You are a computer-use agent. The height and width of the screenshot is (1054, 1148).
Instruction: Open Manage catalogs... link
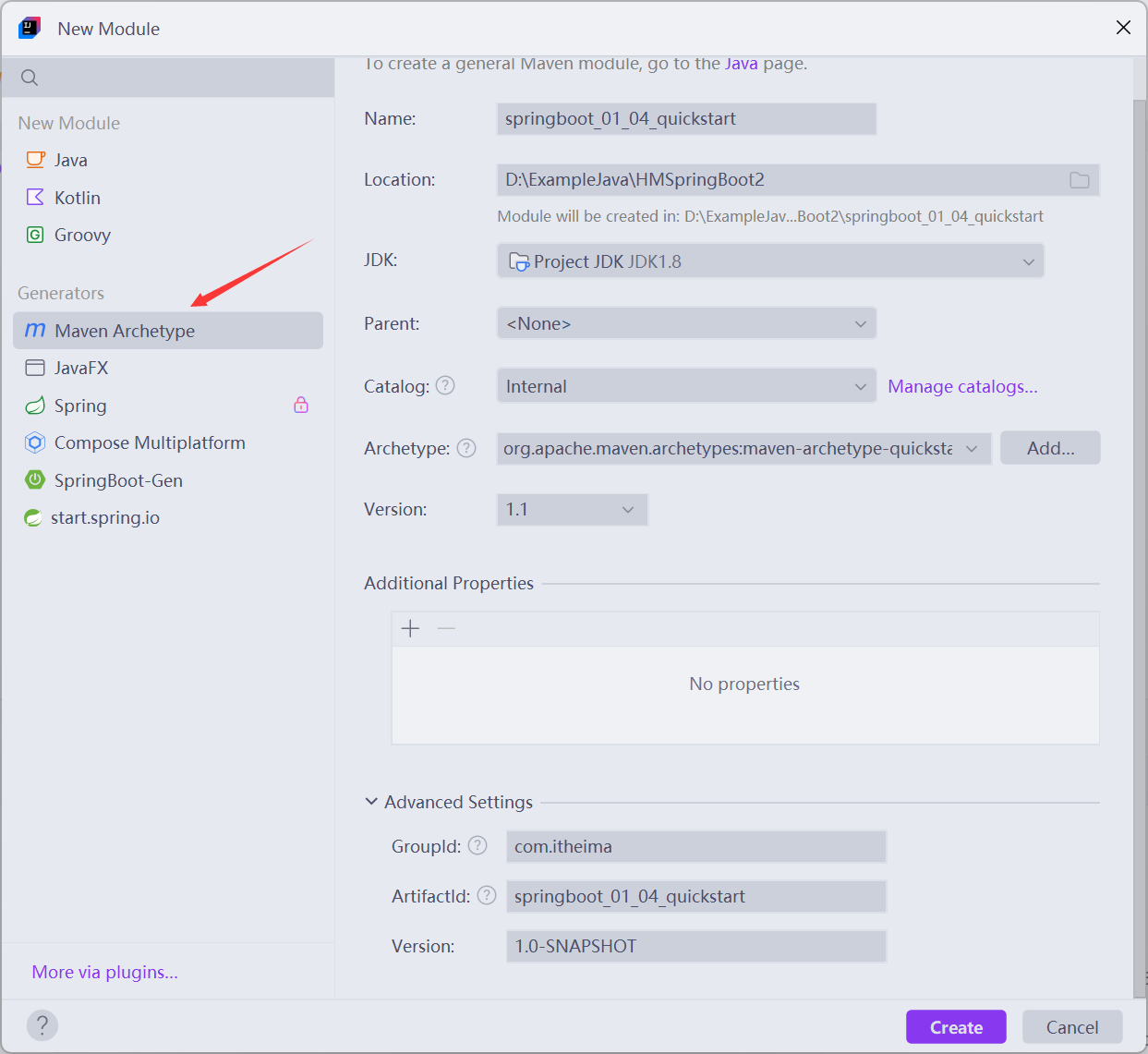pyautogui.click(x=962, y=386)
